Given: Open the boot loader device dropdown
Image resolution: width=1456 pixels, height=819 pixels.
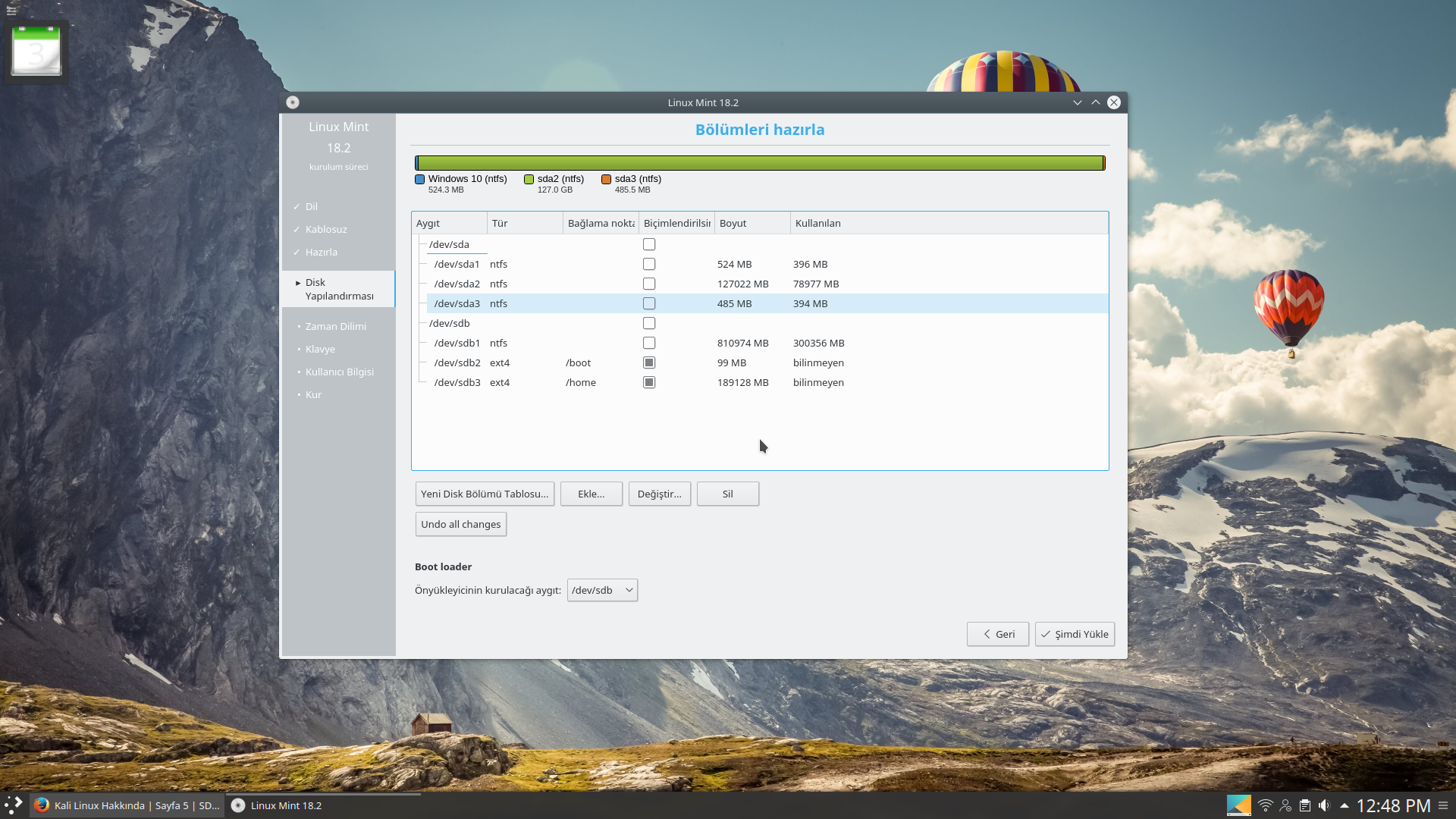Looking at the screenshot, I should (x=602, y=590).
